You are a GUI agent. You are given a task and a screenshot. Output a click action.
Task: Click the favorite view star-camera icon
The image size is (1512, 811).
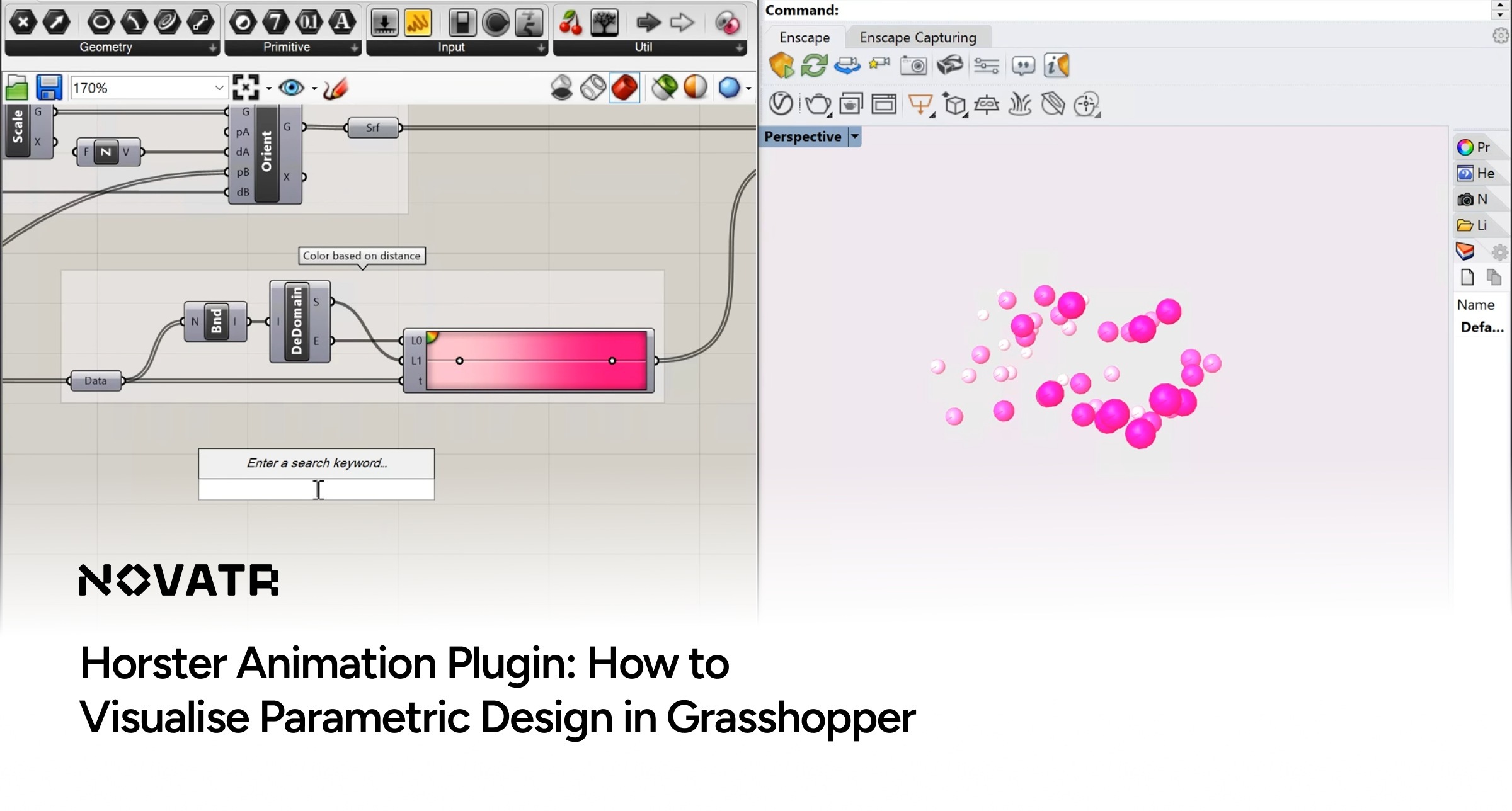[x=879, y=64]
